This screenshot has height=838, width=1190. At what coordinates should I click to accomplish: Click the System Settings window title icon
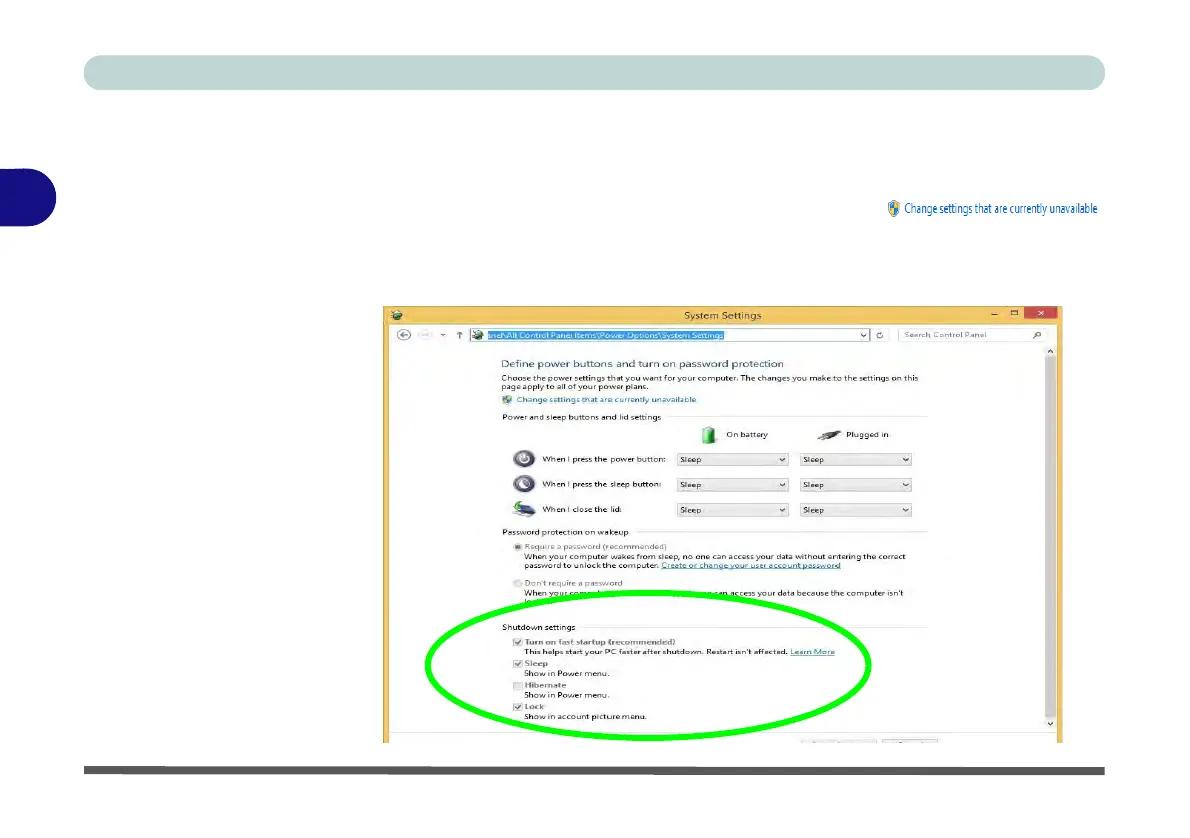tap(397, 315)
